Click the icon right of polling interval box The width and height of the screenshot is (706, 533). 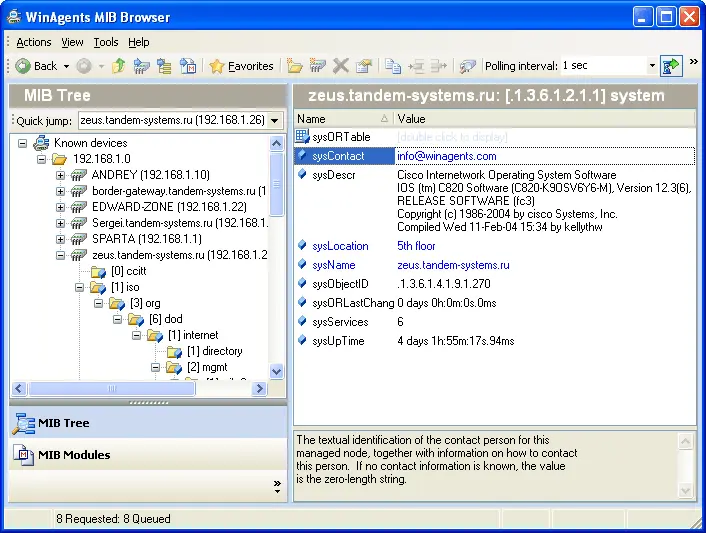click(671, 66)
